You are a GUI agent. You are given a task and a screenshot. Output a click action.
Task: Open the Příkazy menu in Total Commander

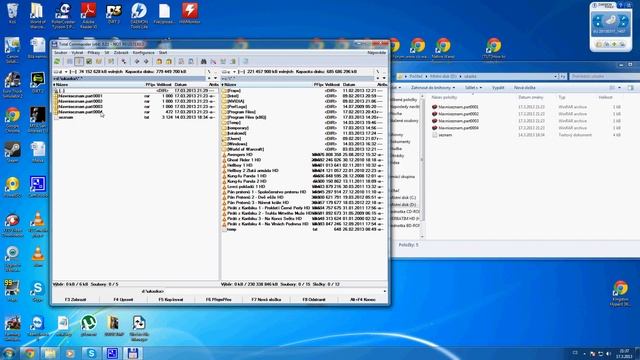[x=93, y=53]
